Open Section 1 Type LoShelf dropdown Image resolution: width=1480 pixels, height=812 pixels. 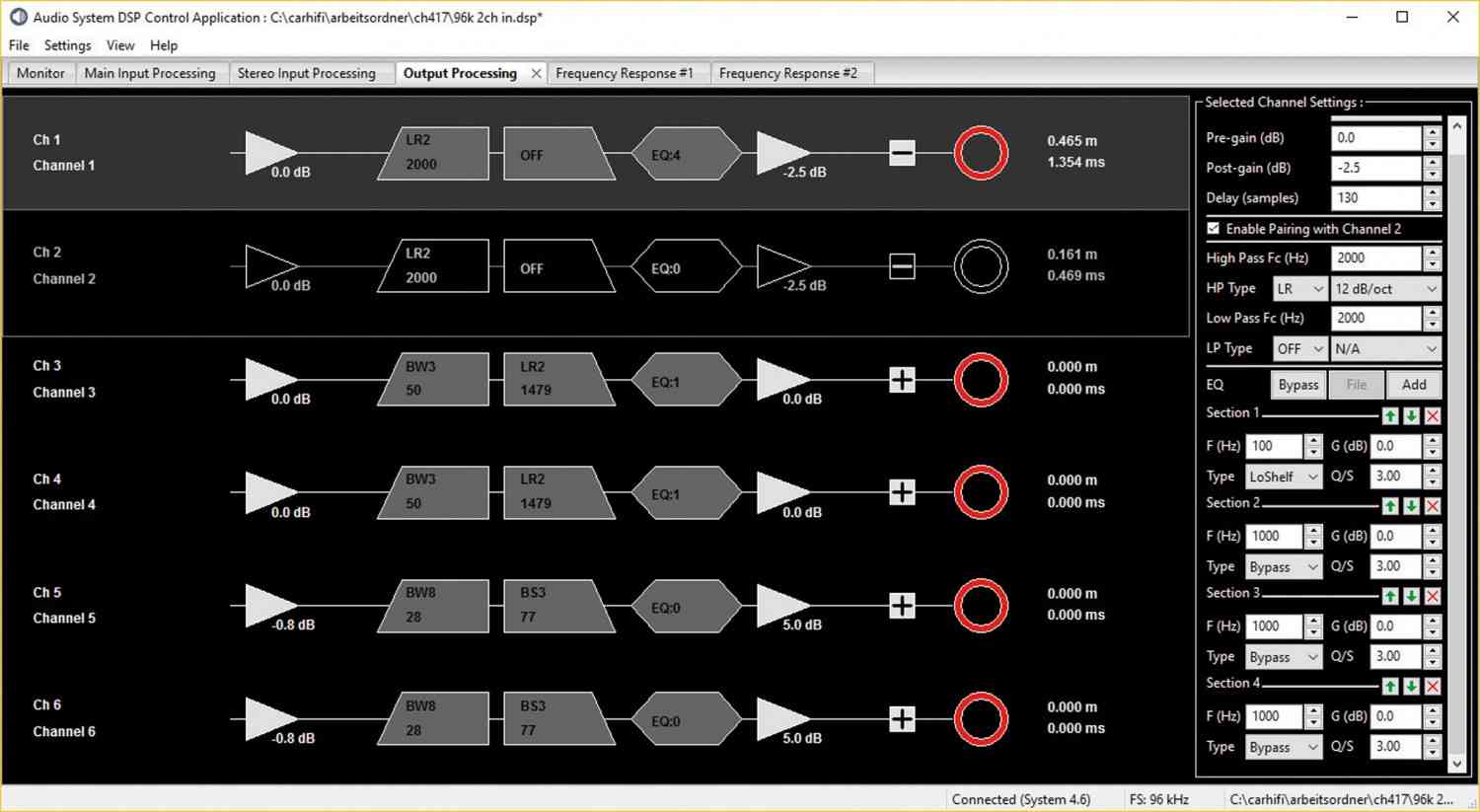click(x=1283, y=477)
